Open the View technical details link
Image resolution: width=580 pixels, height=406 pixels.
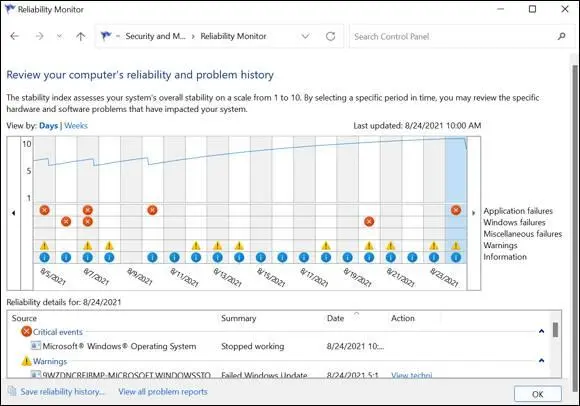pyautogui.click(x=412, y=375)
